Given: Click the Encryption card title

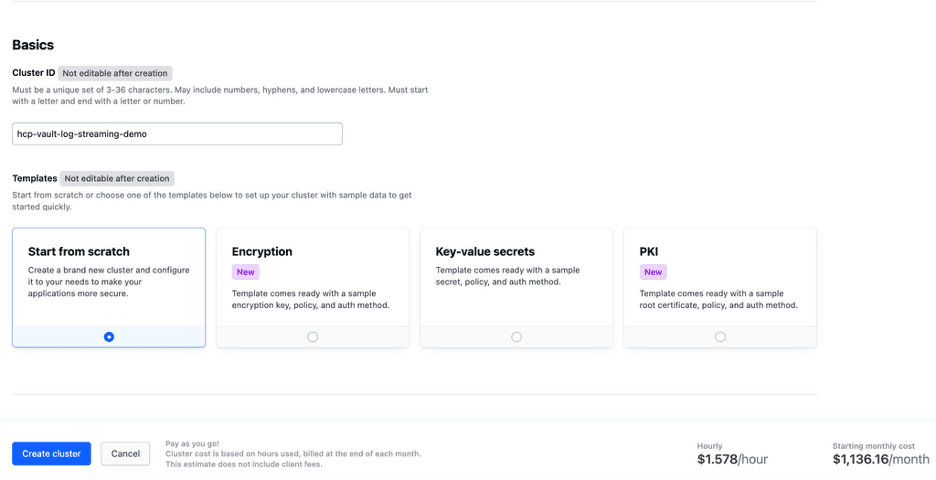Looking at the screenshot, I should pyautogui.click(x=262, y=252).
